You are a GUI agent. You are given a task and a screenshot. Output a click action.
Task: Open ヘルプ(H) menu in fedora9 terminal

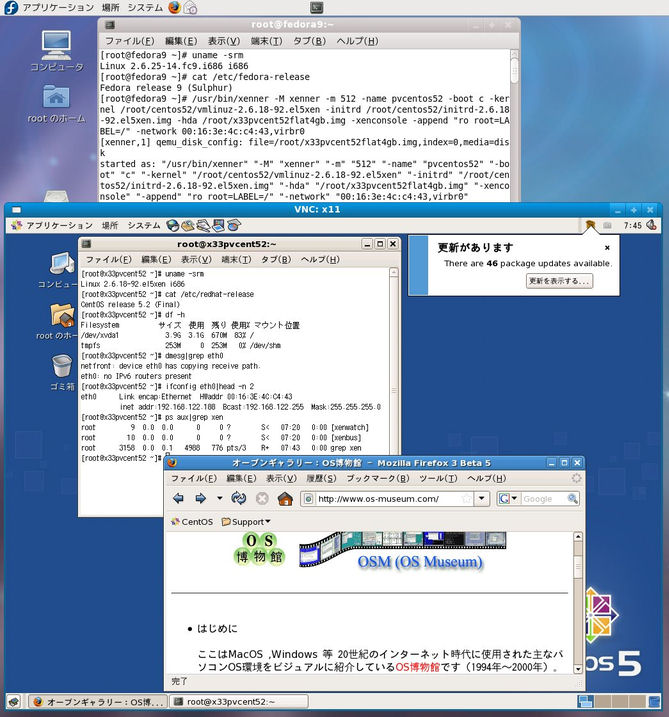click(x=358, y=41)
